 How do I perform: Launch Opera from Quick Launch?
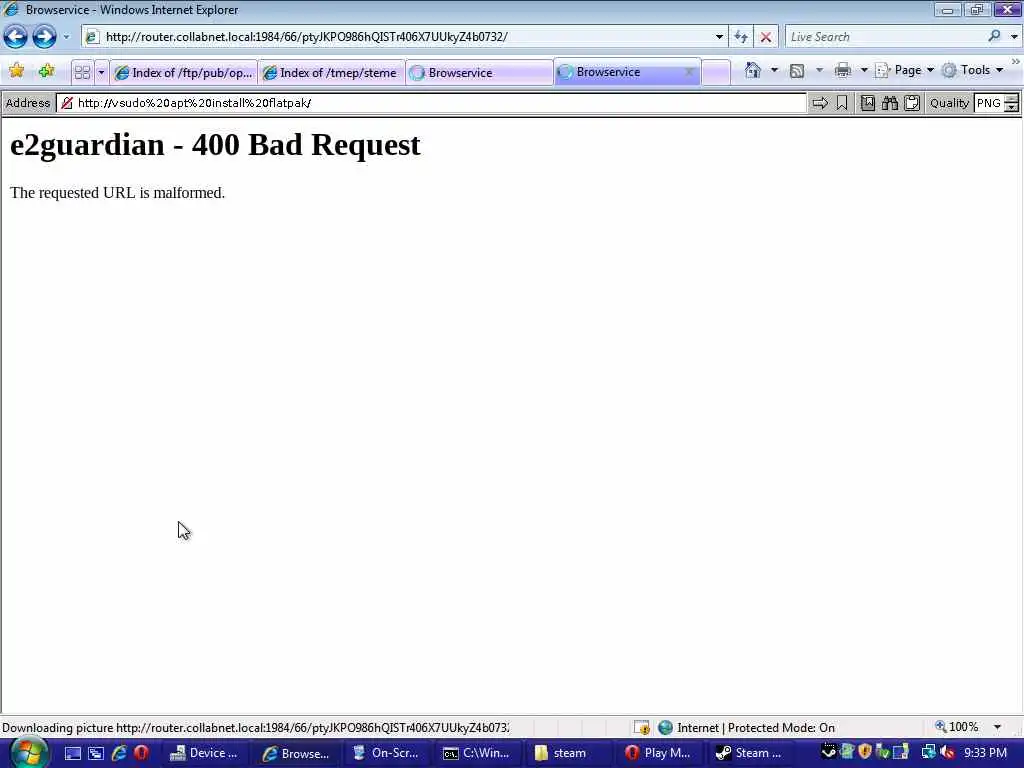[141, 753]
